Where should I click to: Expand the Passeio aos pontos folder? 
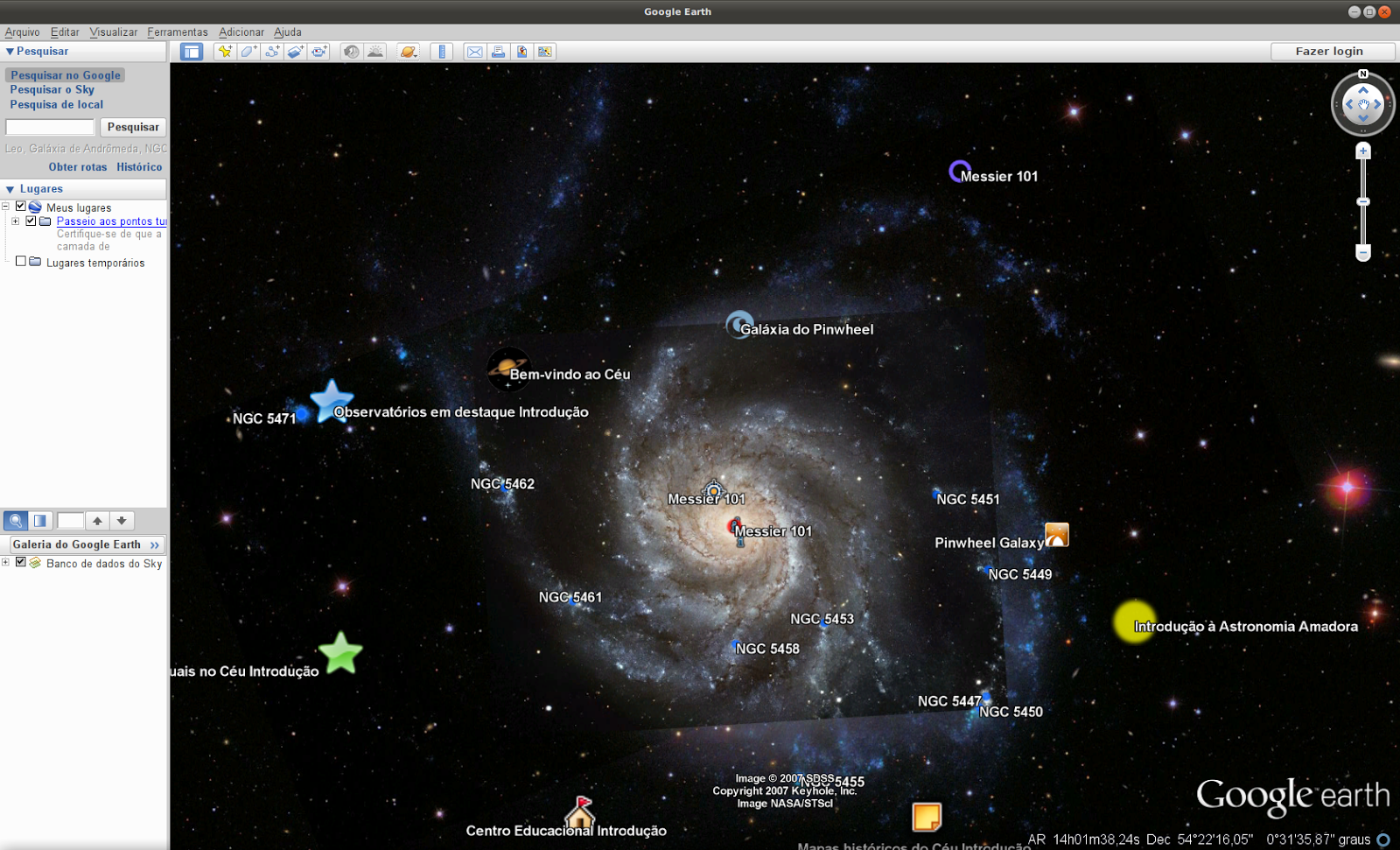point(16,221)
